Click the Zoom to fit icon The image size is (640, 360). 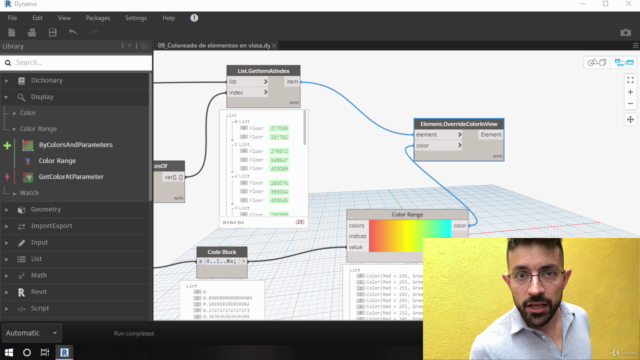pos(630,80)
